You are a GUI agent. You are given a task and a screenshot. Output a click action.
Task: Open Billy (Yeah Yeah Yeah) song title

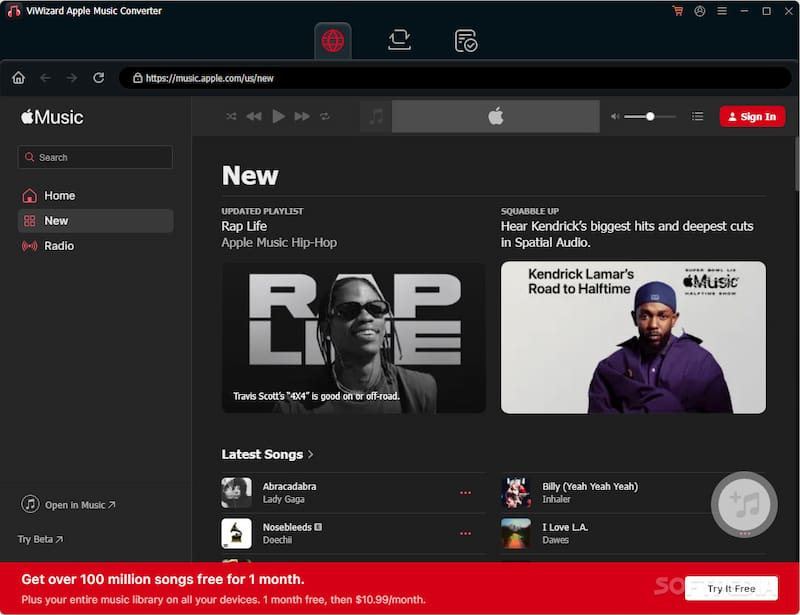(x=590, y=486)
